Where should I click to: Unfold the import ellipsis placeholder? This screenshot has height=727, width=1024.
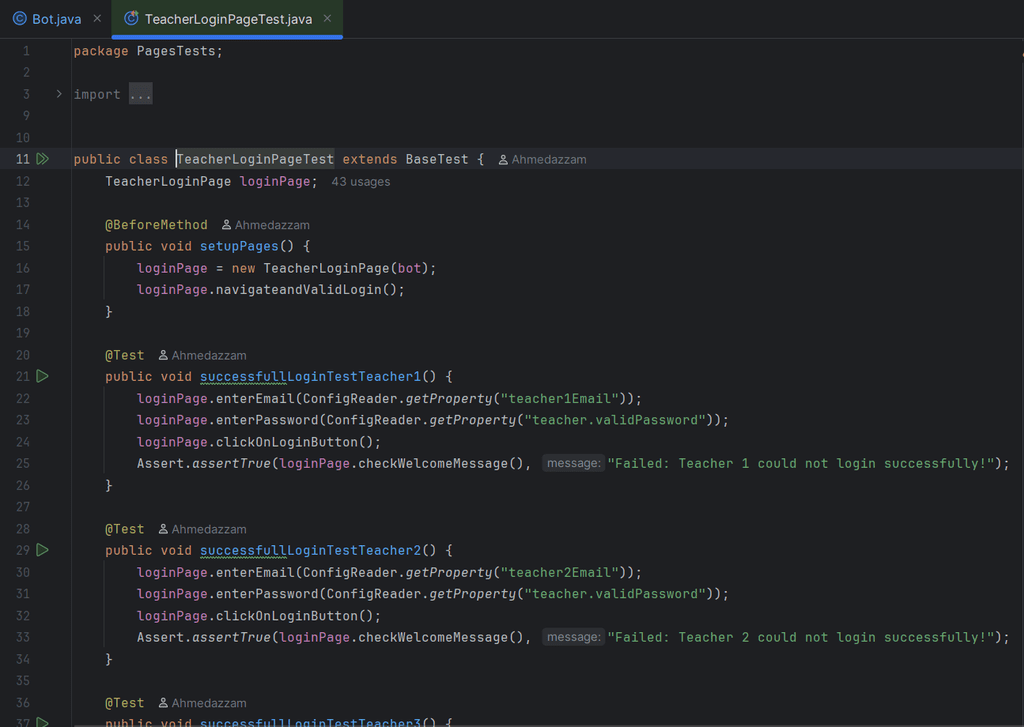point(140,94)
